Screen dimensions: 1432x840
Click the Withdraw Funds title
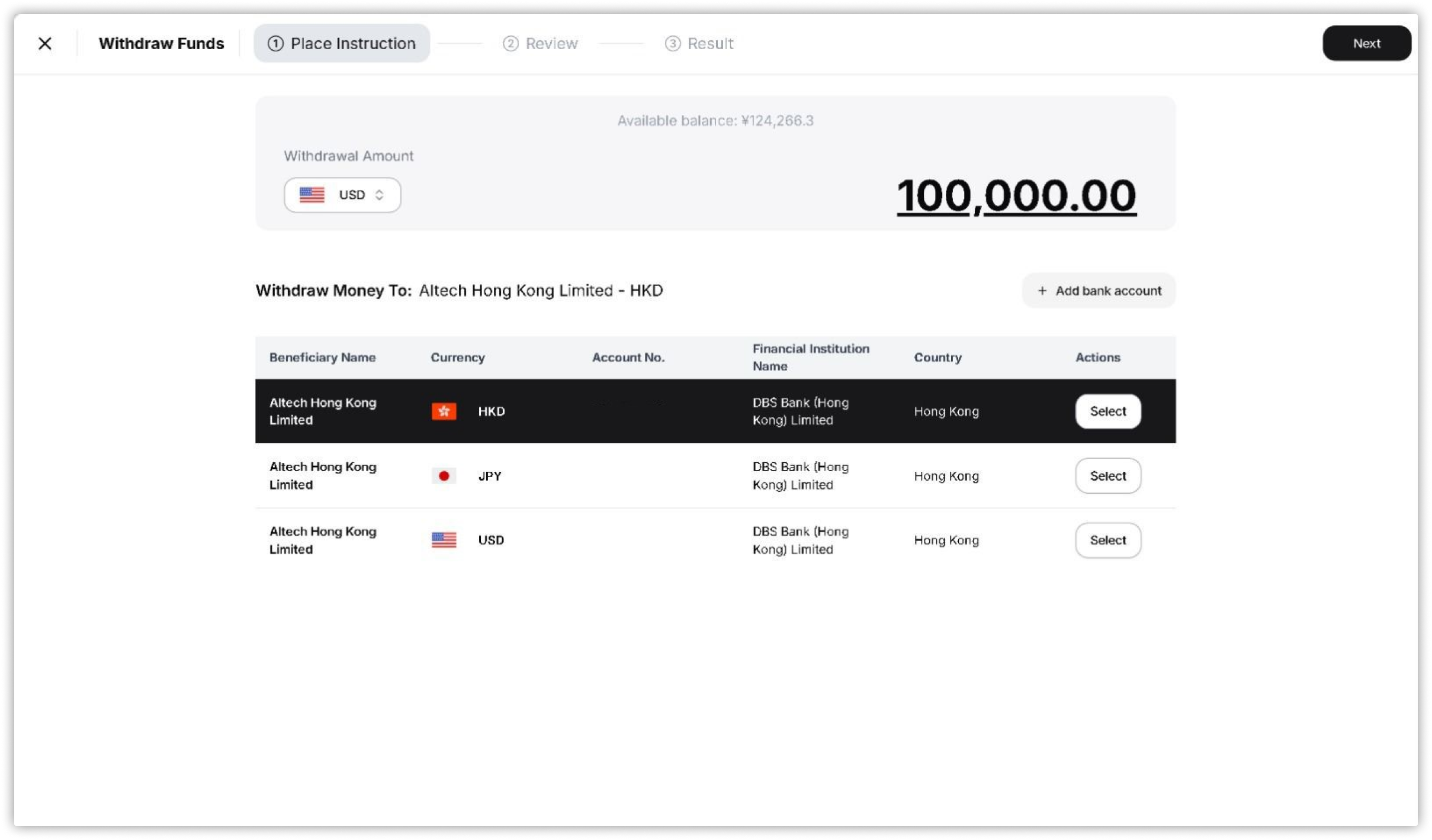161,43
